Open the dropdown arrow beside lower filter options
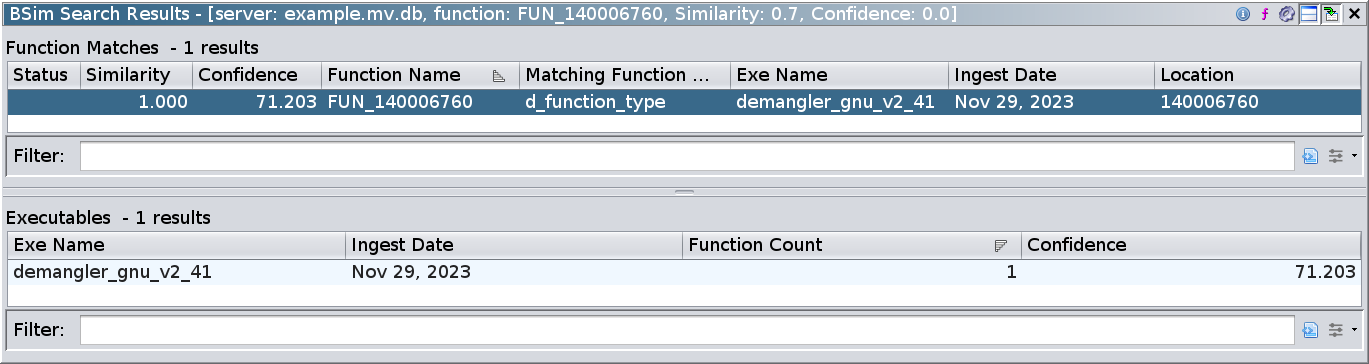The width and height of the screenshot is (1369, 364). tap(1353, 329)
